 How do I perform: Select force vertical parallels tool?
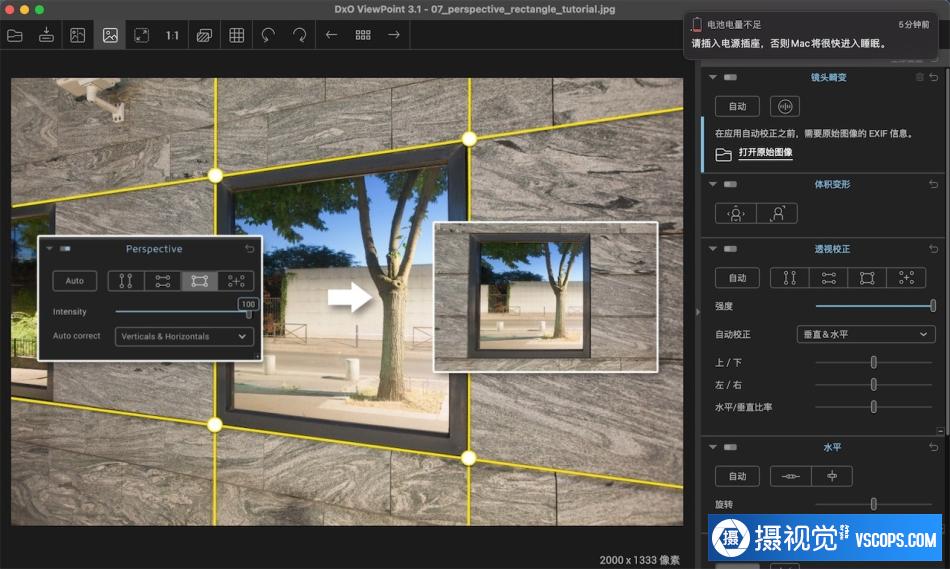point(790,278)
